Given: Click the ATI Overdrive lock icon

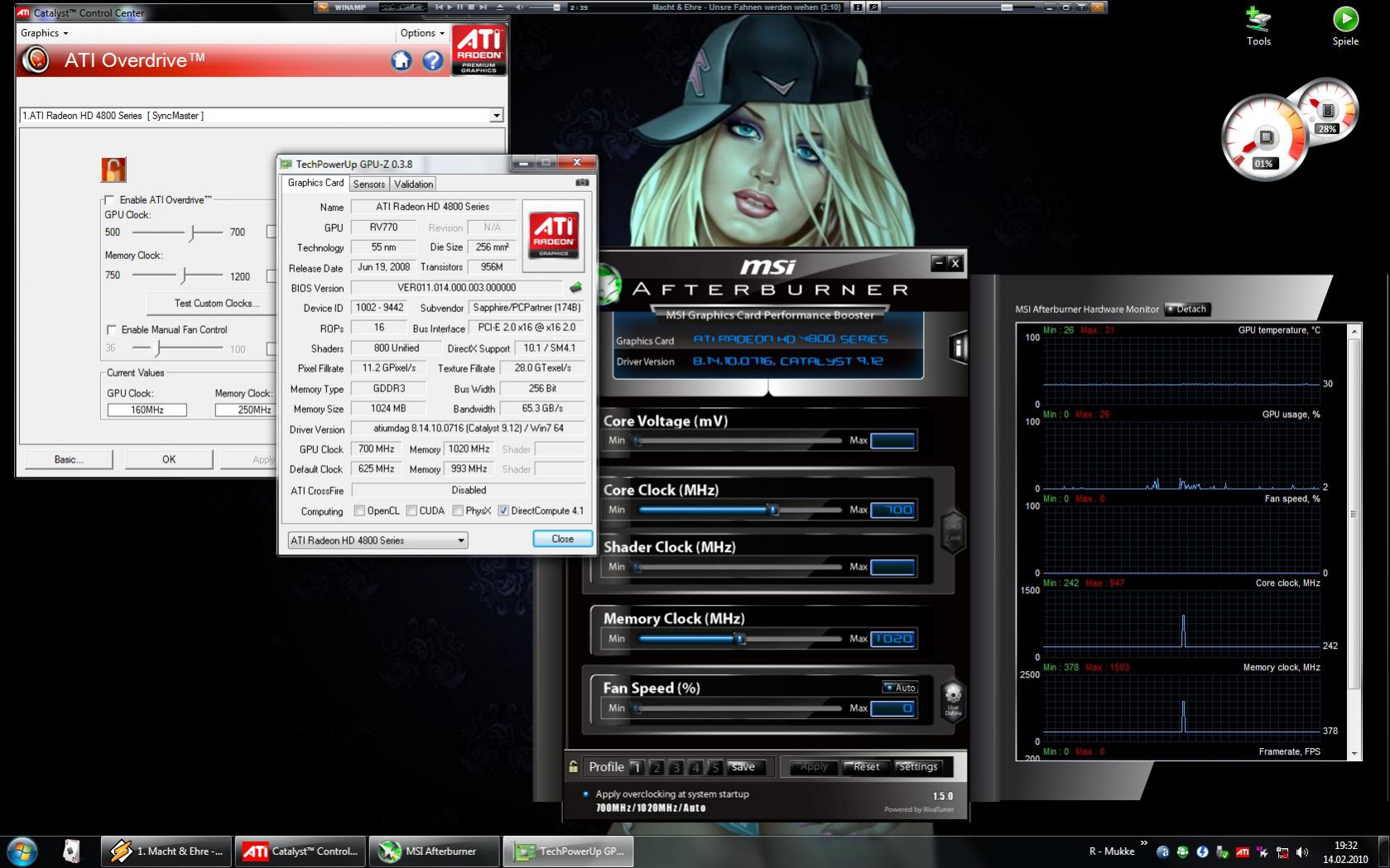Looking at the screenshot, I should coord(113,170).
